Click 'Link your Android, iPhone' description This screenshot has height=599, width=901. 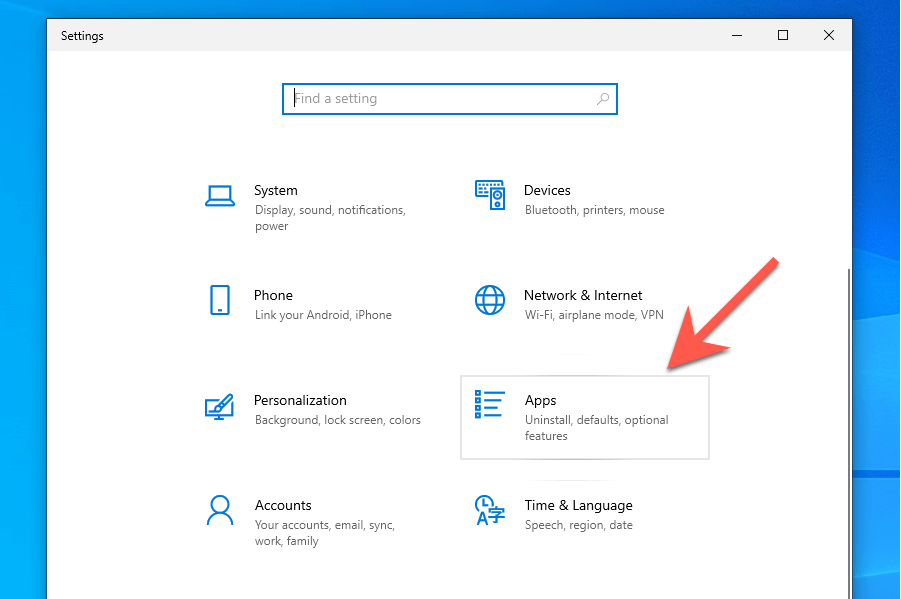(x=323, y=315)
